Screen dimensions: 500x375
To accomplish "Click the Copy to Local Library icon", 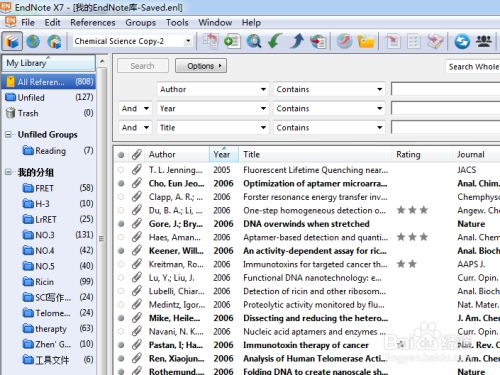I will (210, 41).
